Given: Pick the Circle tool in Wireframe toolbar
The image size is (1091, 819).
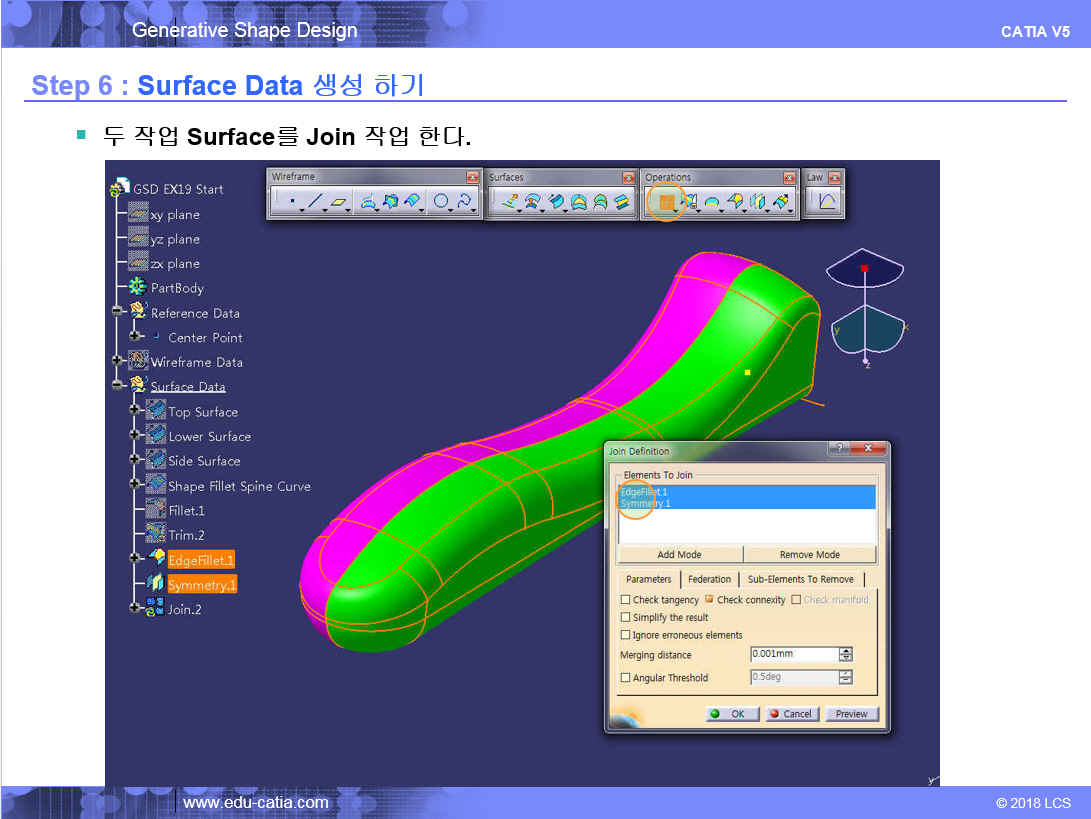Looking at the screenshot, I should 441,202.
